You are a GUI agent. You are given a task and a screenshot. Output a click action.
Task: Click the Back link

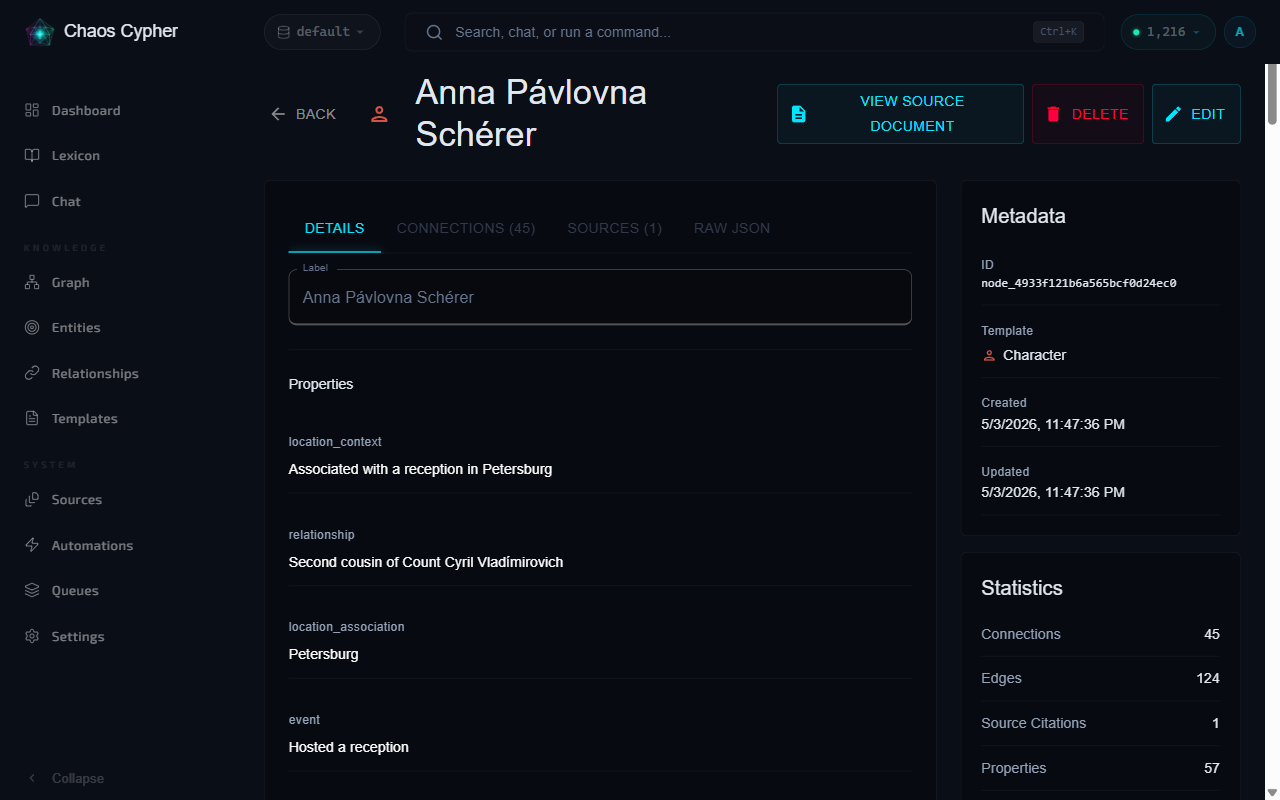303,114
